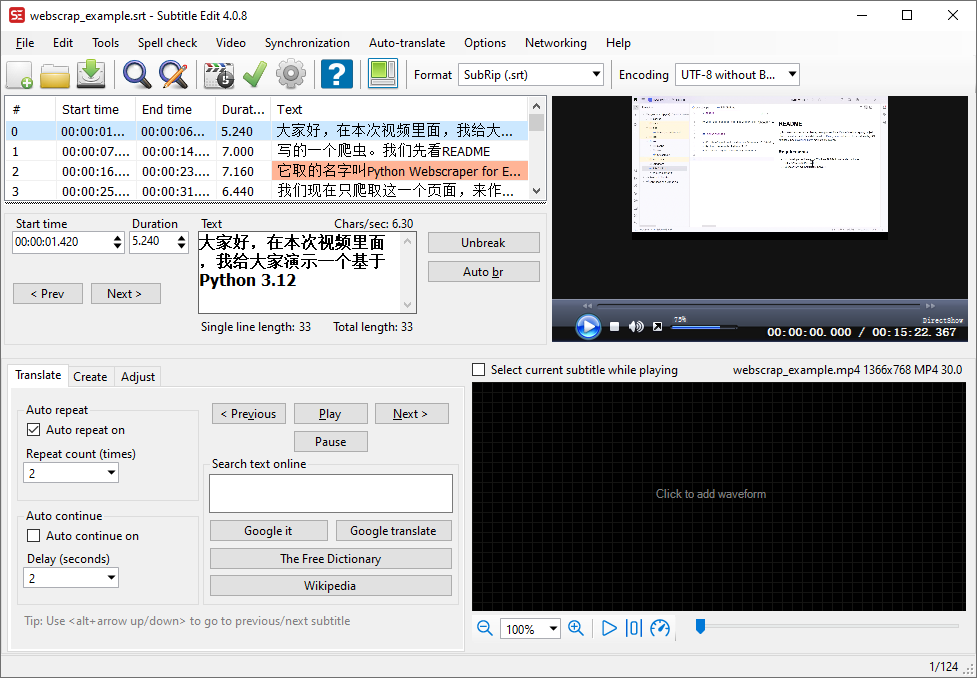Enable the 'Auto continue on' checkbox
This screenshot has height=678, width=977.
[34, 536]
